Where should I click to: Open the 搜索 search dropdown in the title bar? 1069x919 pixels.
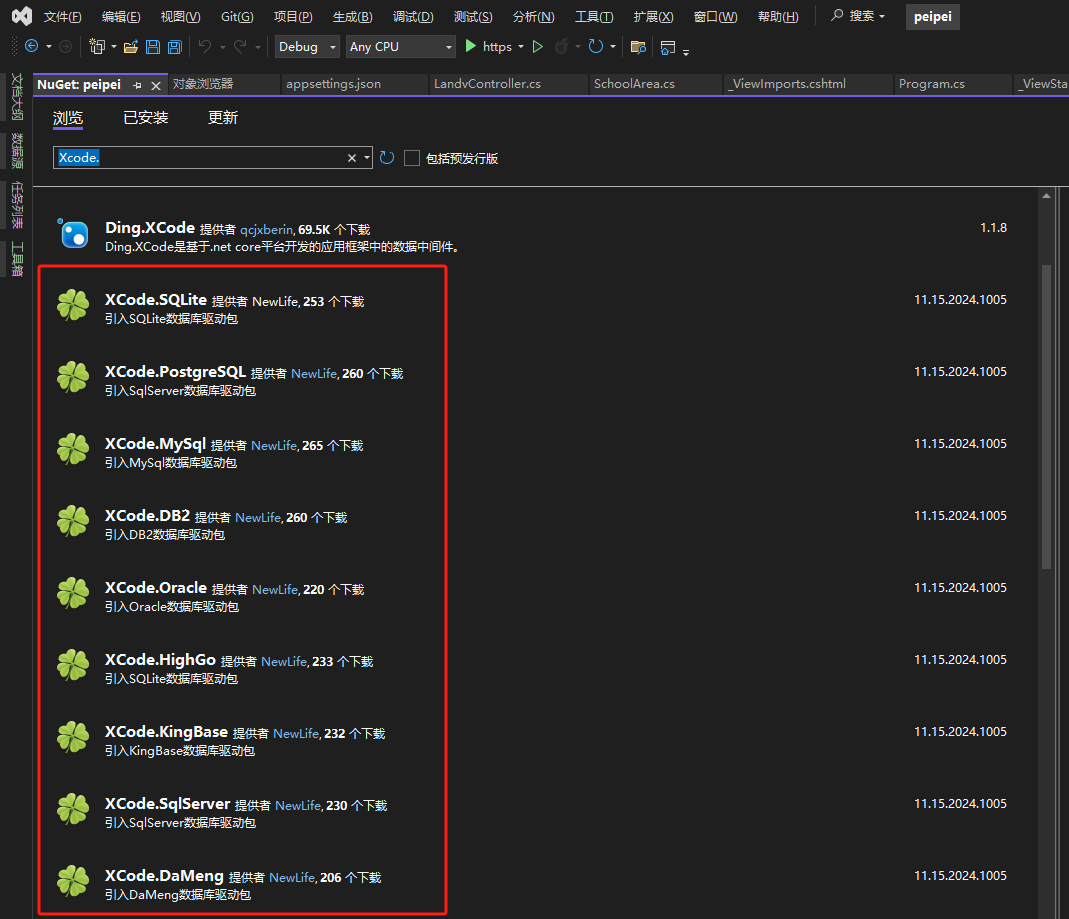tap(858, 16)
